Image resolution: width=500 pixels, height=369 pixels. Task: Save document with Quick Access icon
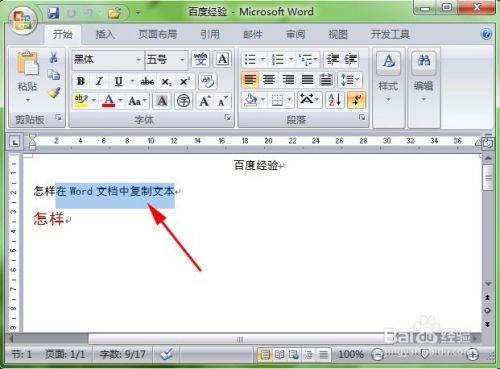tap(53, 13)
